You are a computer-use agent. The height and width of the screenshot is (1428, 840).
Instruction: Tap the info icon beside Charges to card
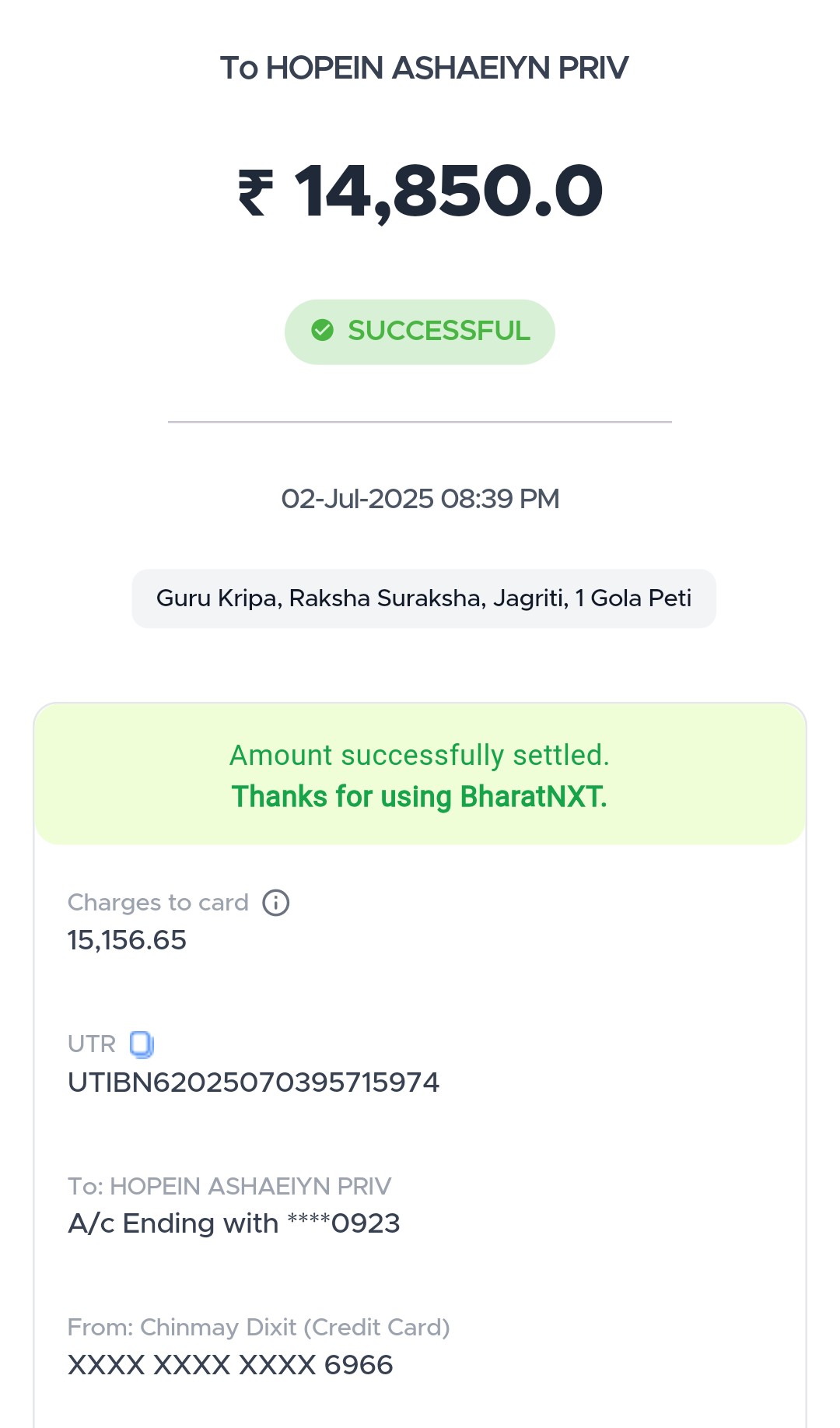tap(276, 903)
